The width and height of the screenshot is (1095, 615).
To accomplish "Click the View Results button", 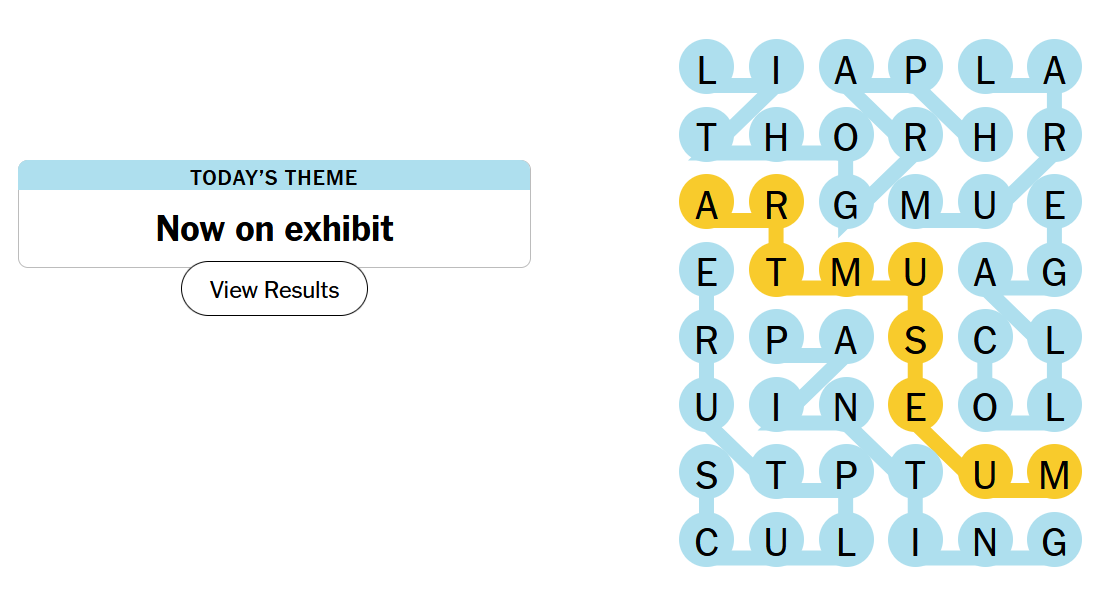I will pos(274,289).
